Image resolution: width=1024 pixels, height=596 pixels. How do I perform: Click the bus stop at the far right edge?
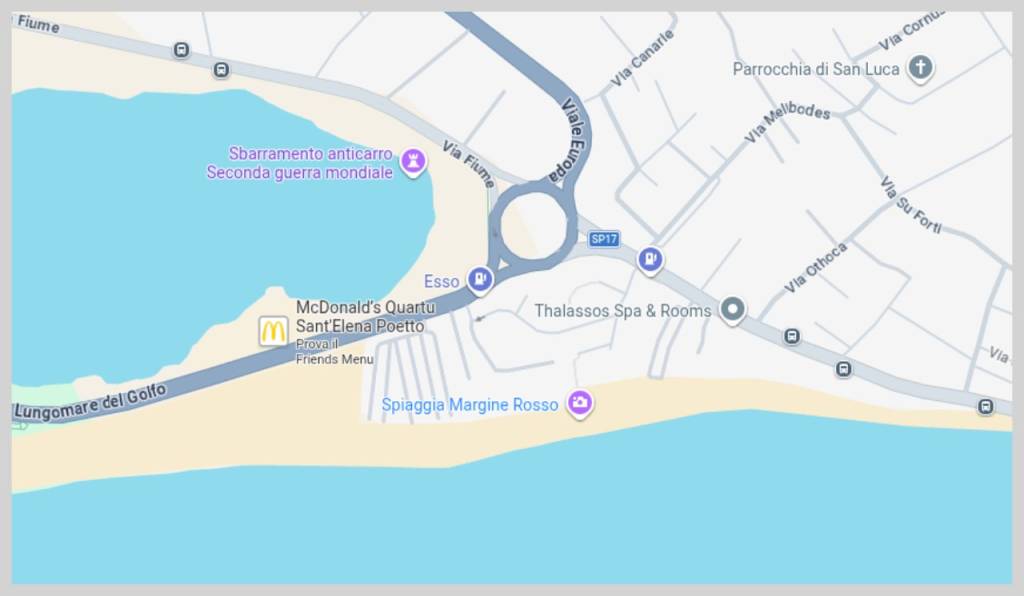[x=985, y=407]
